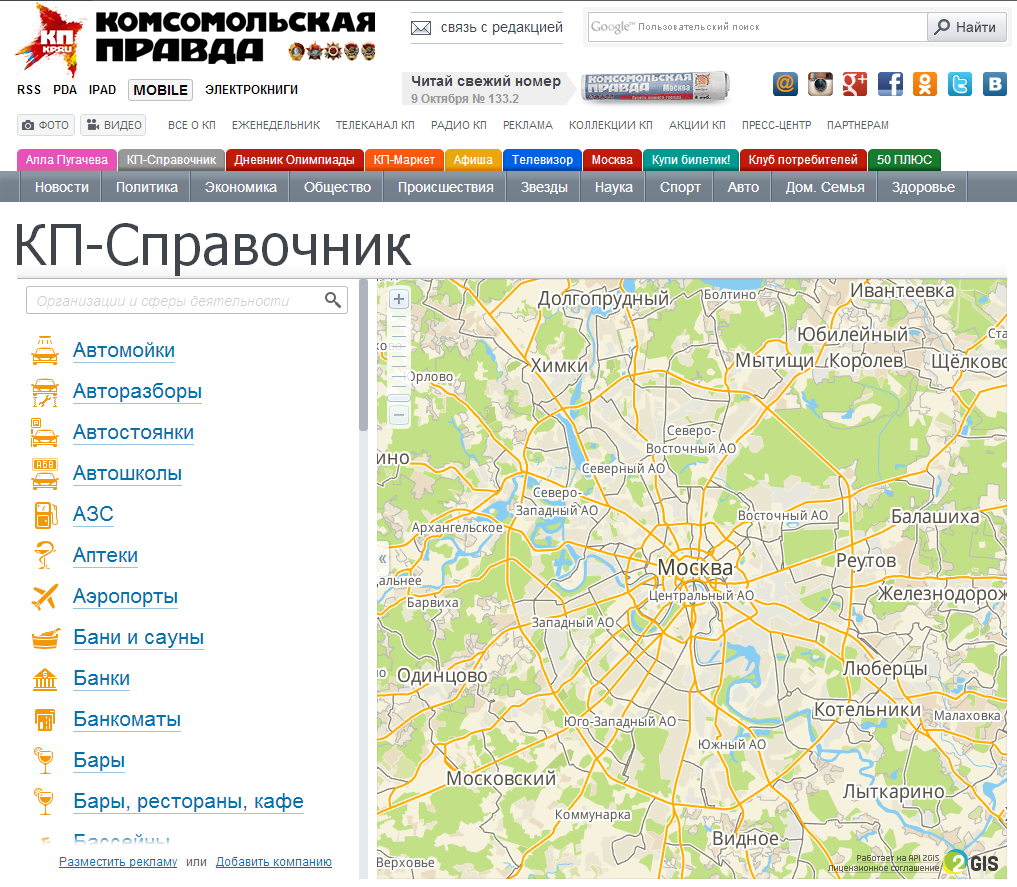
Task: Zoom out the map with minus button
Action: (x=399, y=415)
